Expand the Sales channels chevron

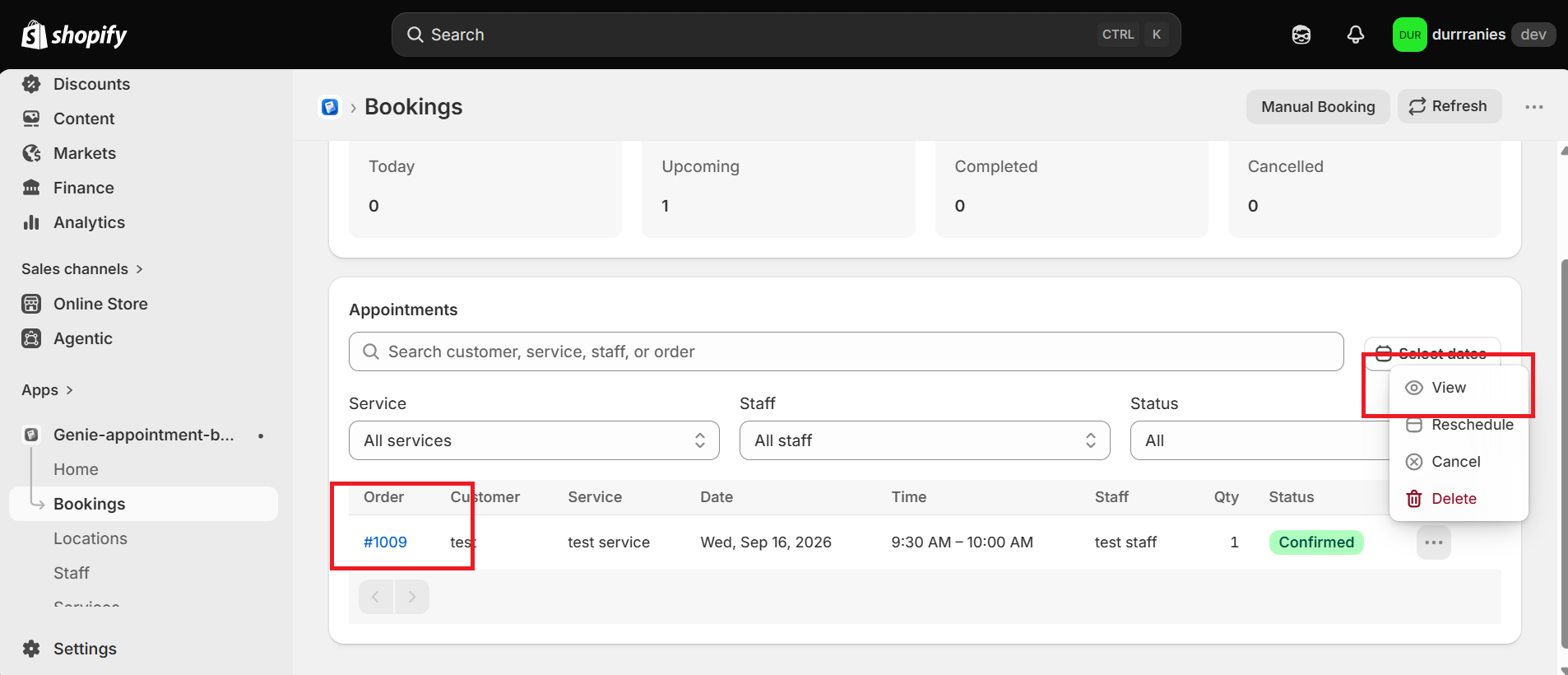click(x=139, y=269)
